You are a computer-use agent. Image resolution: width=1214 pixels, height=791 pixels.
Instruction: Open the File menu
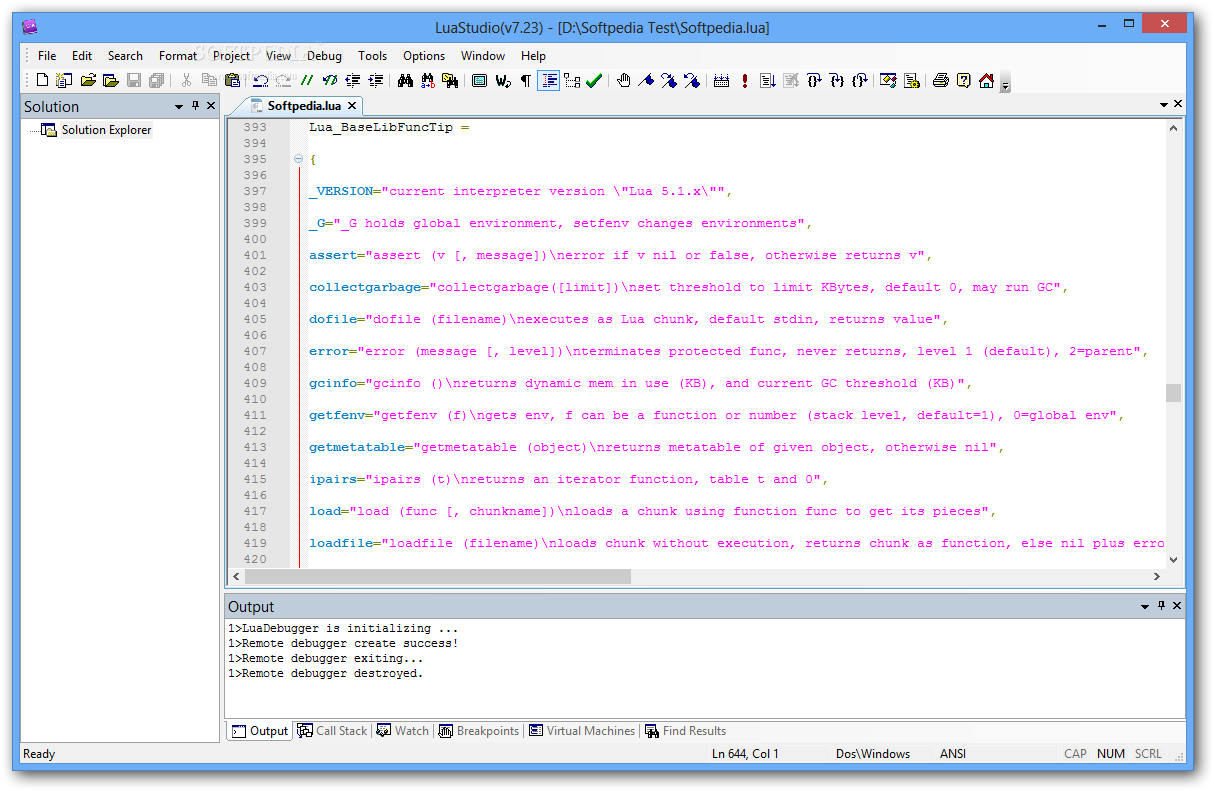(47, 56)
